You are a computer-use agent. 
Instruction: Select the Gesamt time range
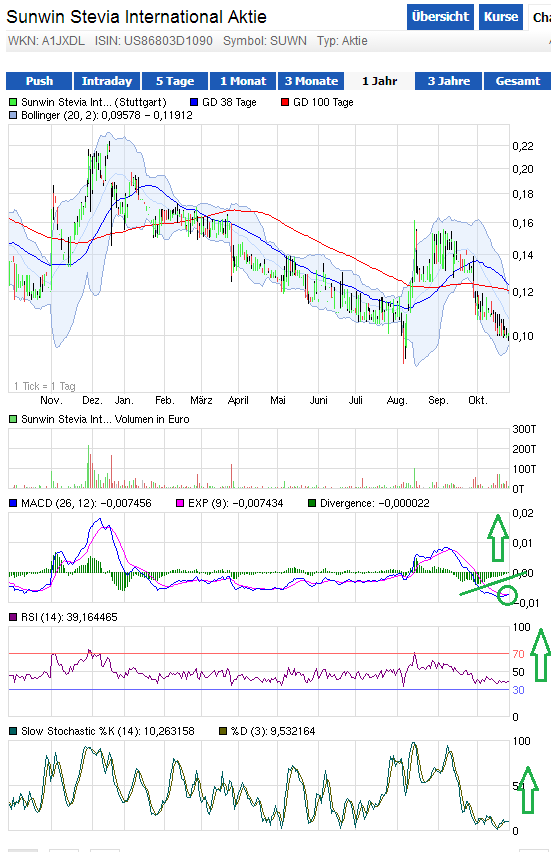[517, 81]
